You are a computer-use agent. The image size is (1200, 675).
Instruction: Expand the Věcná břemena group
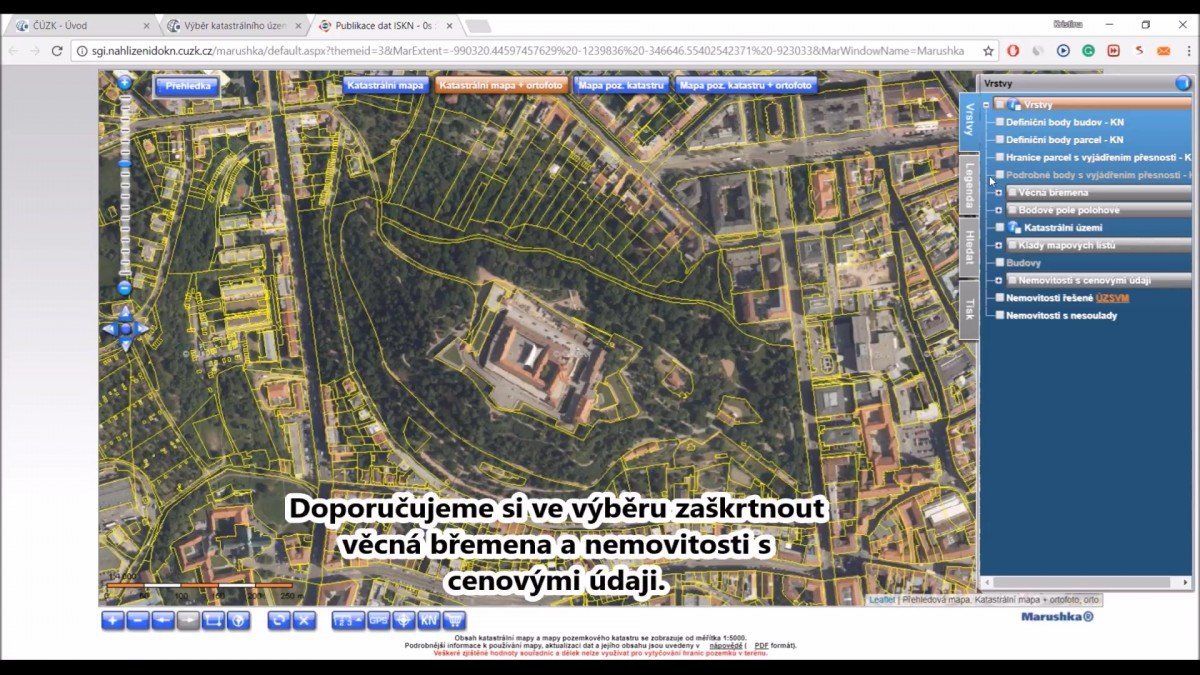coord(998,192)
